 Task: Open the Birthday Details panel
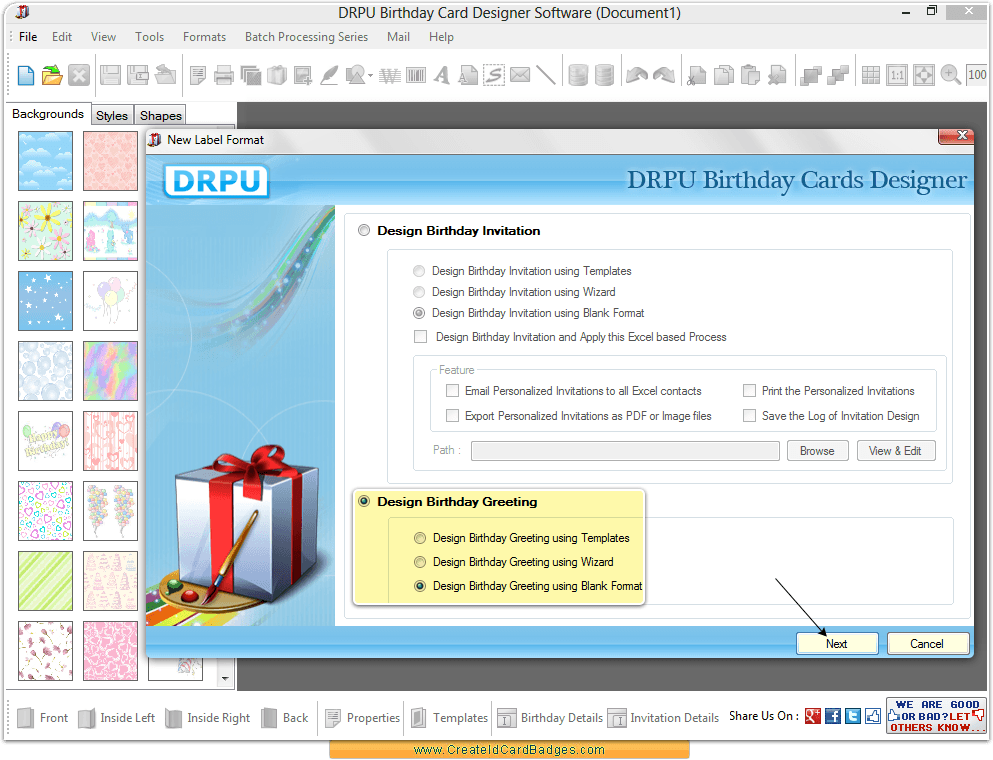coord(550,718)
